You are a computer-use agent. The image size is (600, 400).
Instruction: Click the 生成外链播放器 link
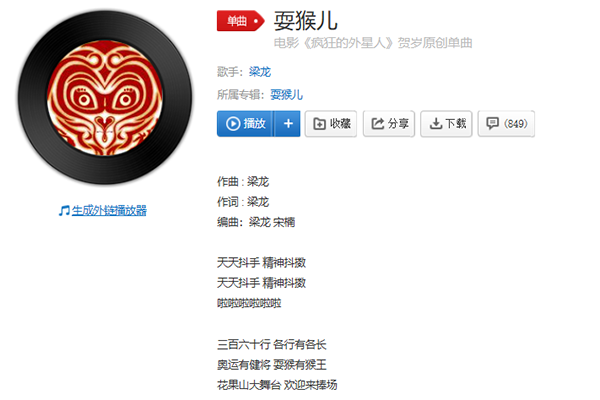[x=109, y=211]
